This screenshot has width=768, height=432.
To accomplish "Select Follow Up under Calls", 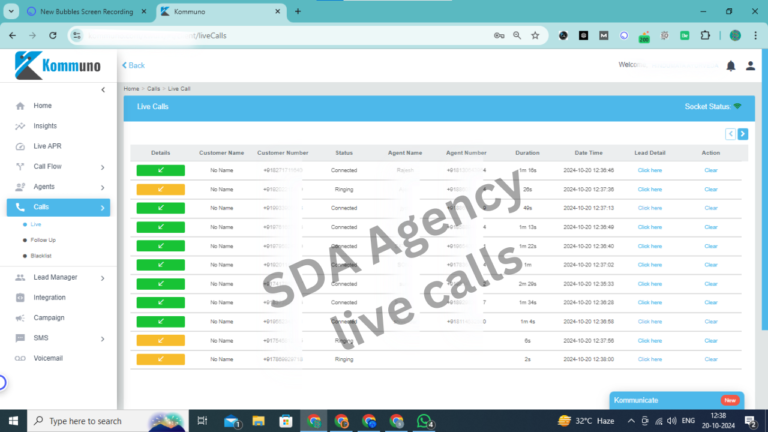I will pyautogui.click(x=43, y=240).
